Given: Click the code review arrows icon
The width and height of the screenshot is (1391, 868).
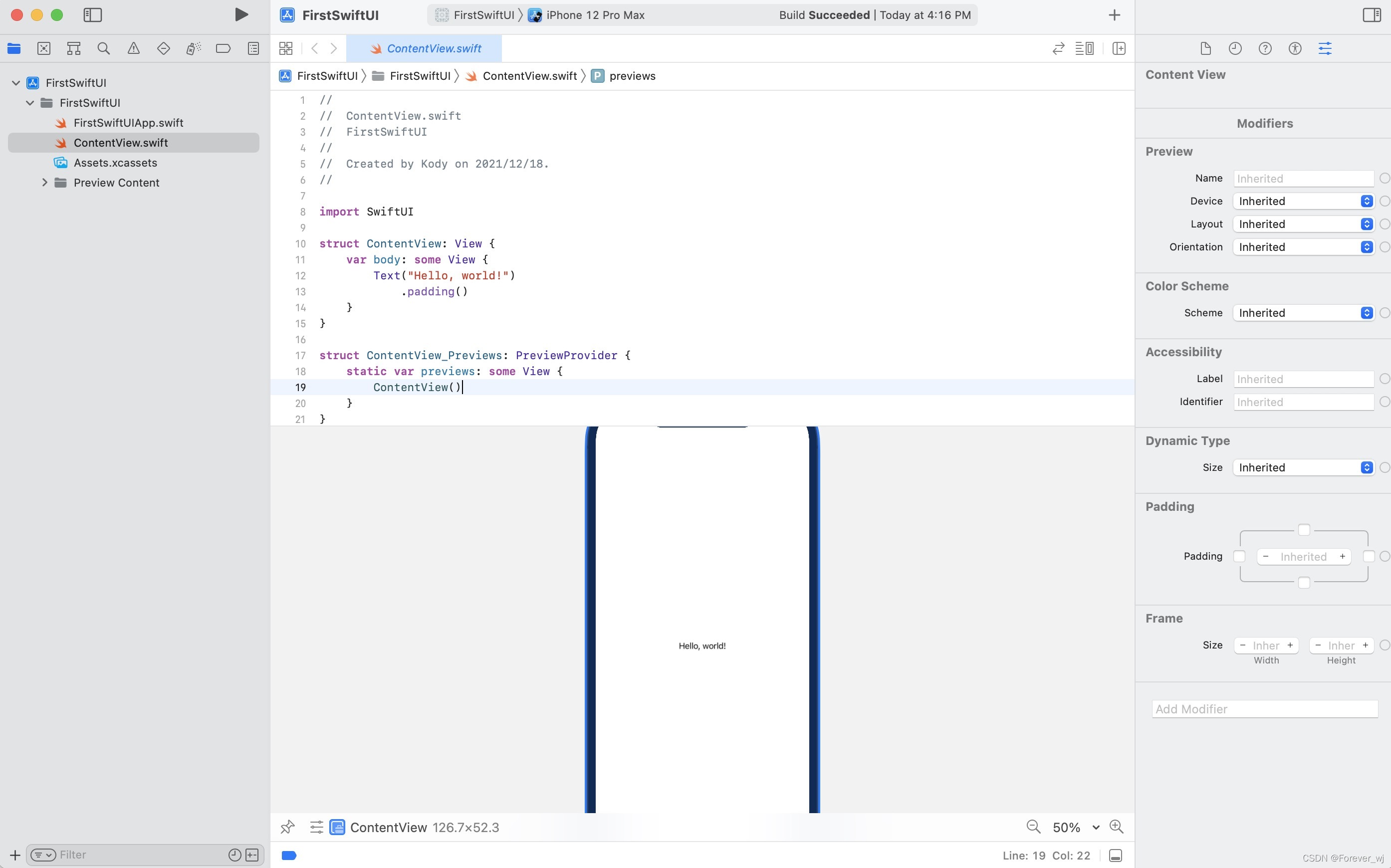Looking at the screenshot, I should [x=1058, y=49].
